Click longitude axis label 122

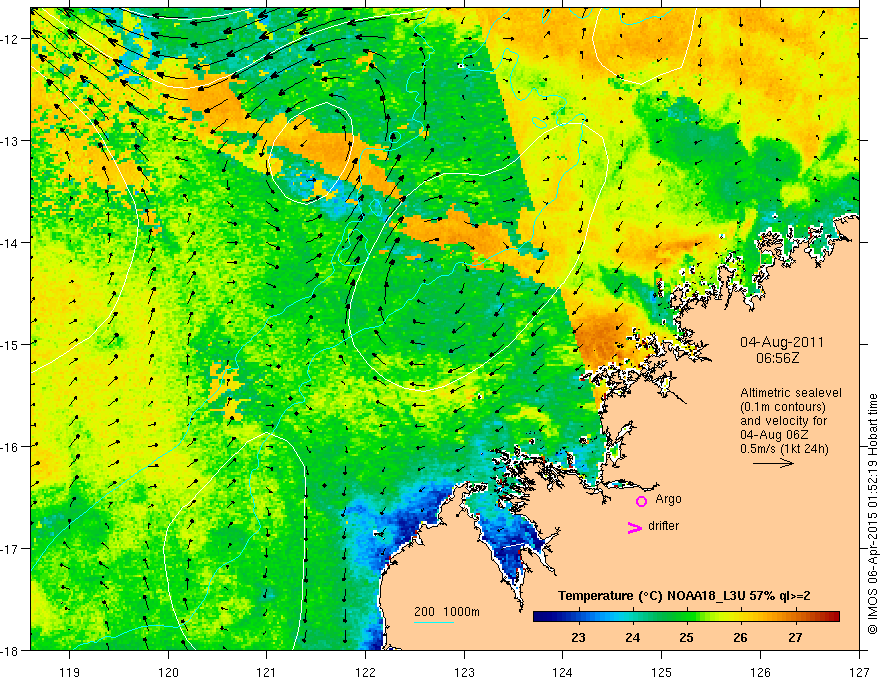365,672
